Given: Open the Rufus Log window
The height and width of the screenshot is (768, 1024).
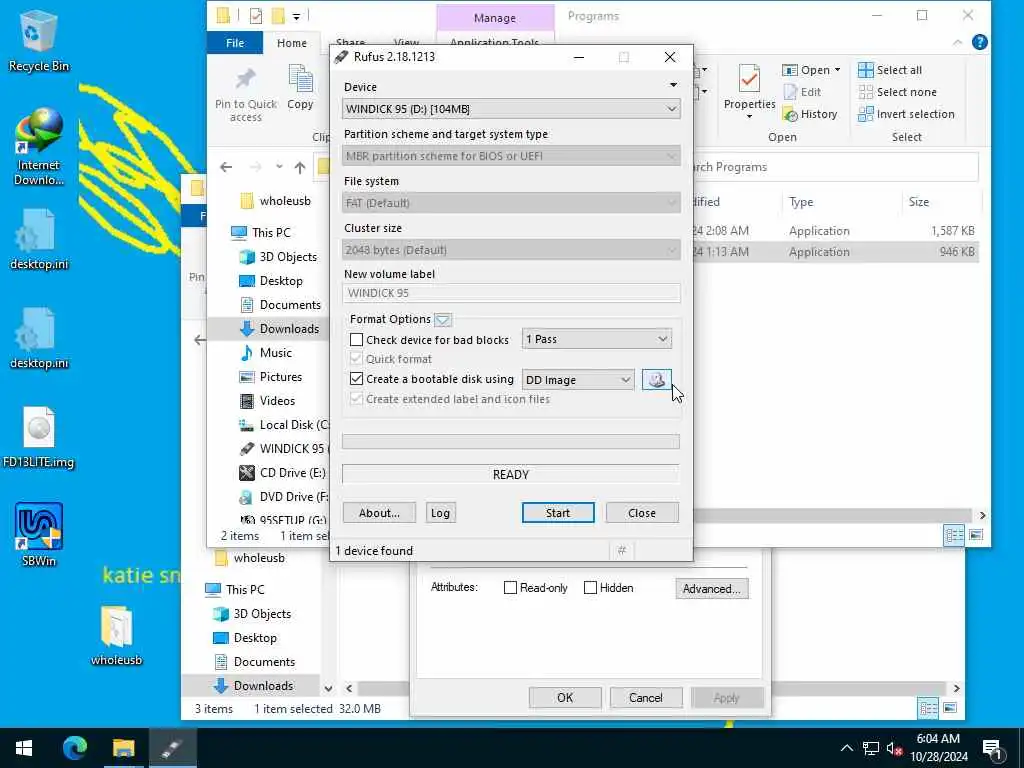Looking at the screenshot, I should [x=440, y=513].
